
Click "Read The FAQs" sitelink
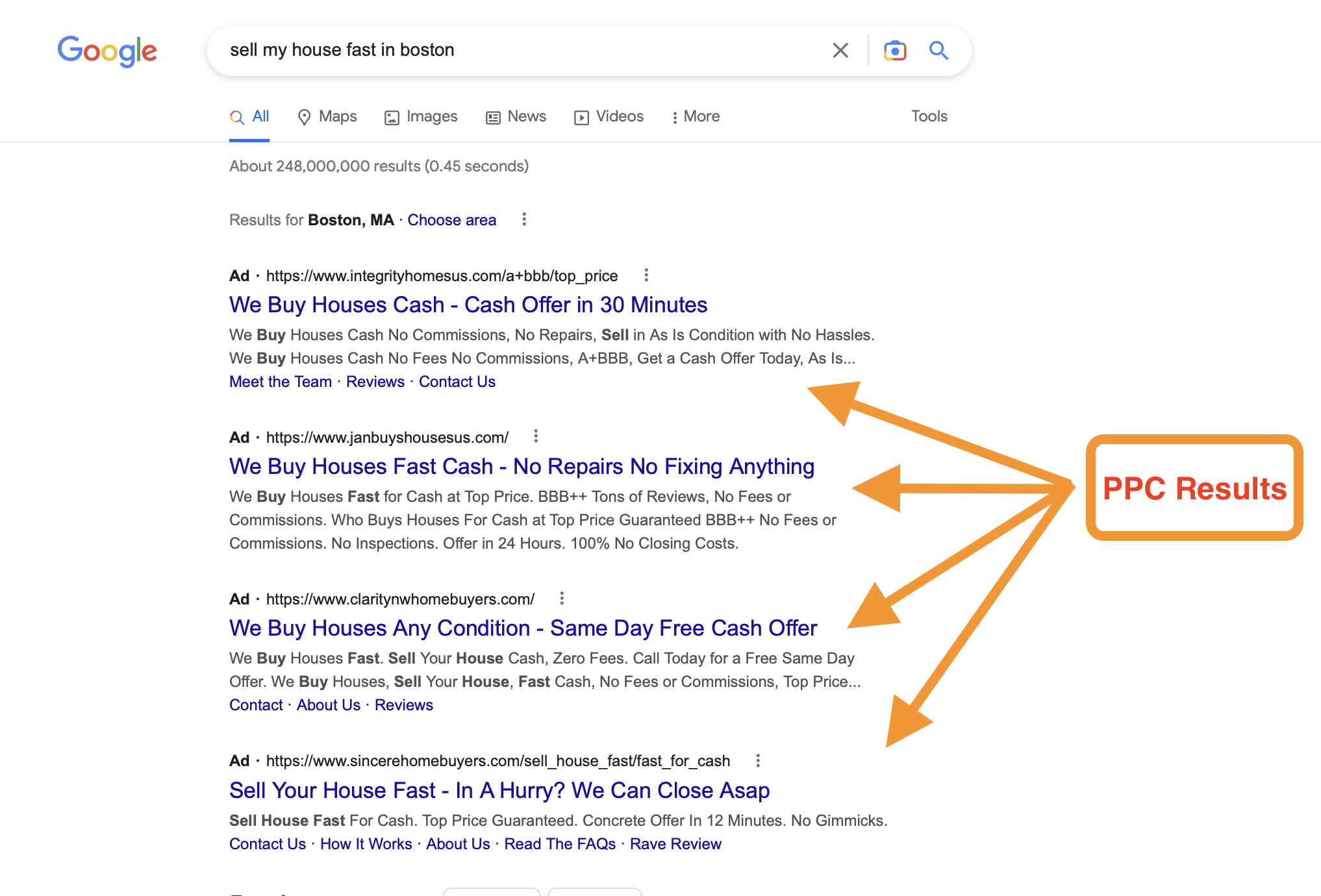[x=559, y=844]
